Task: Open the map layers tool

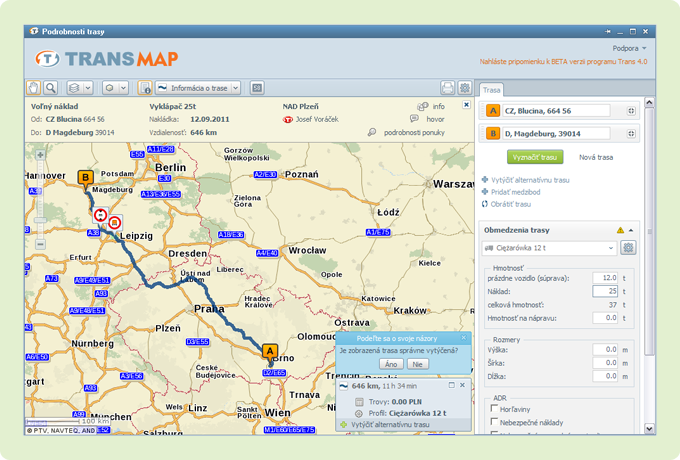Action: (74, 88)
